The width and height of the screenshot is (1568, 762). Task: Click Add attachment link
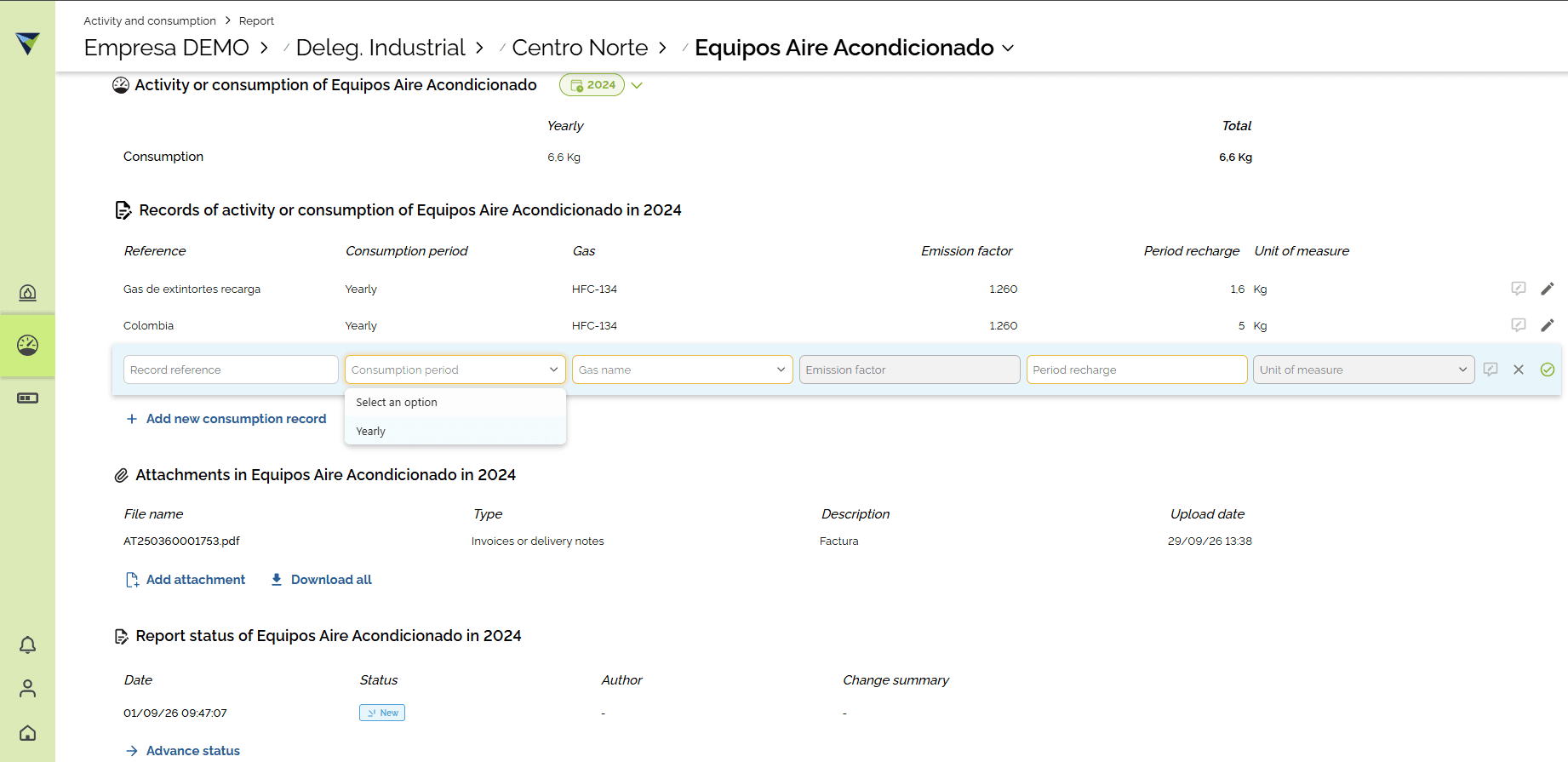(x=186, y=580)
